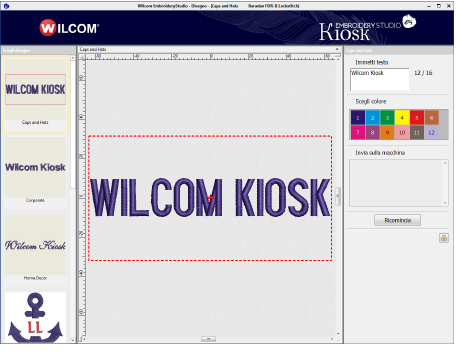
Task: Pick color 5 red swatch
Action: [417, 118]
